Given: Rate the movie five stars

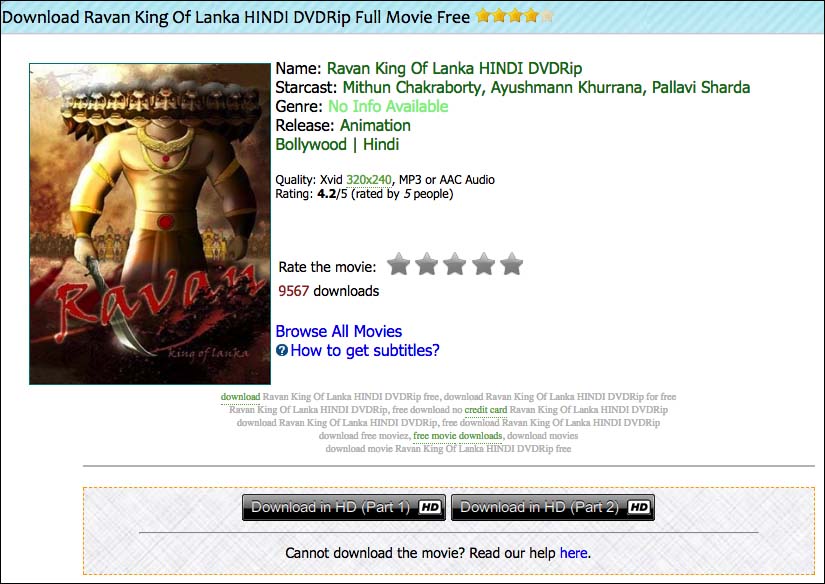Looking at the screenshot, I should coord(511,264).
